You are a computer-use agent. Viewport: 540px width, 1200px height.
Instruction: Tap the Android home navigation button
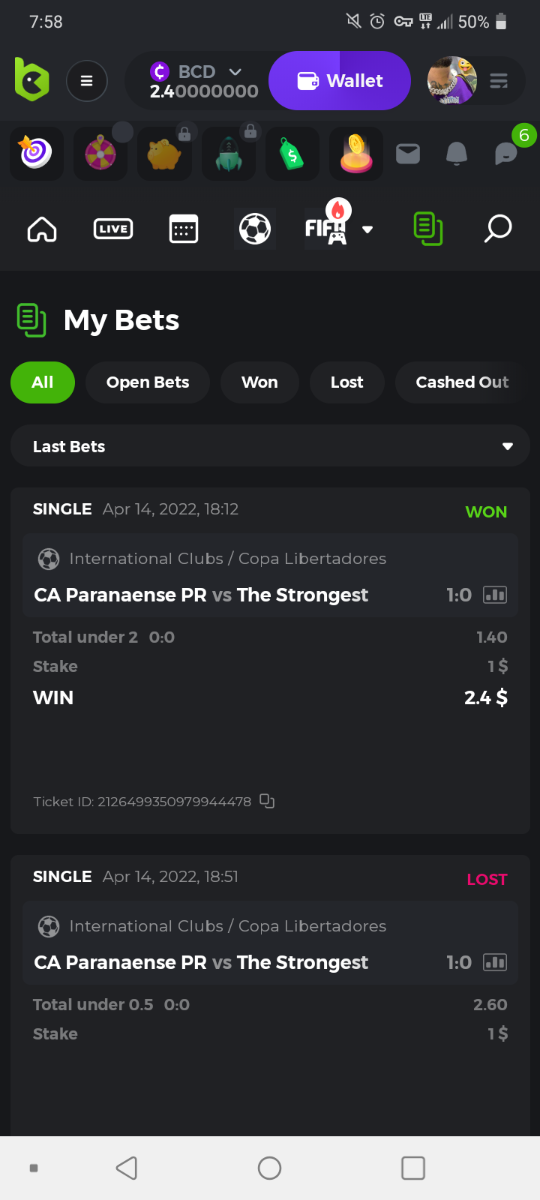(270, 1168)
